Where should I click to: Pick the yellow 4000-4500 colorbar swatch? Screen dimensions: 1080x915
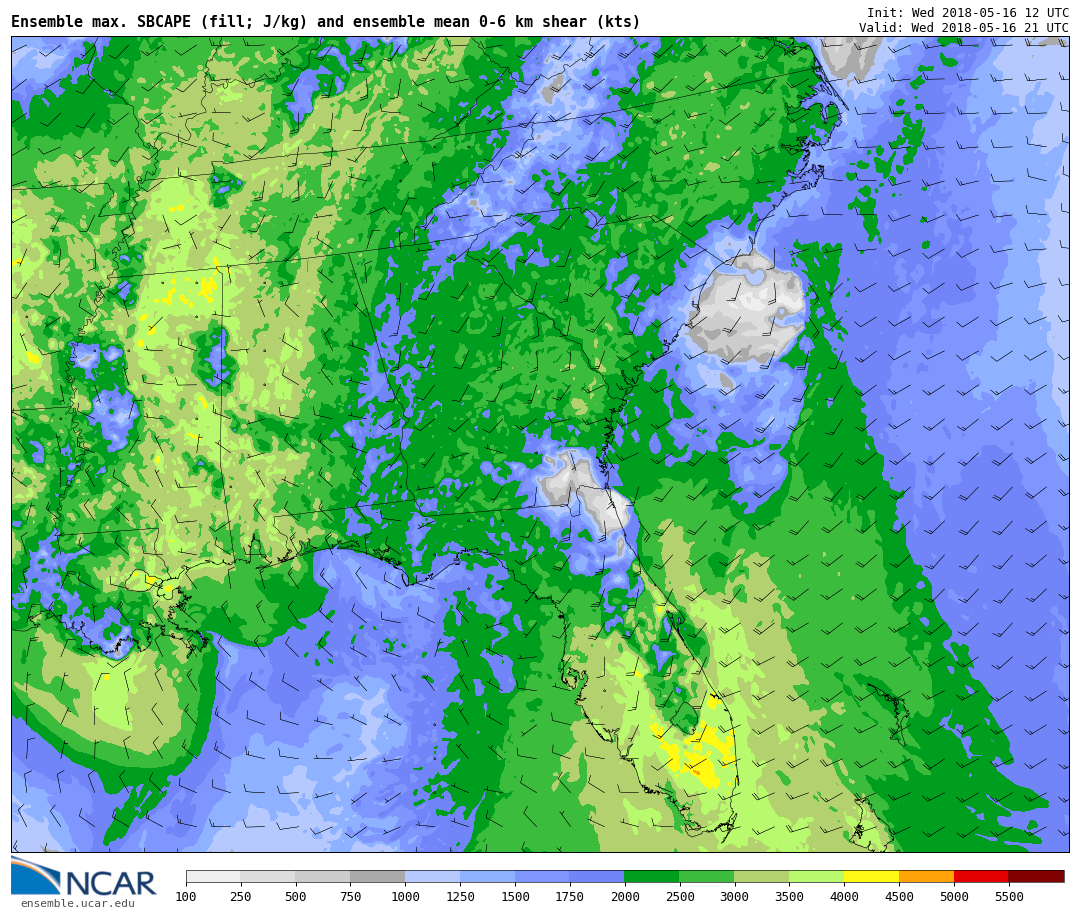coord(871,876)
